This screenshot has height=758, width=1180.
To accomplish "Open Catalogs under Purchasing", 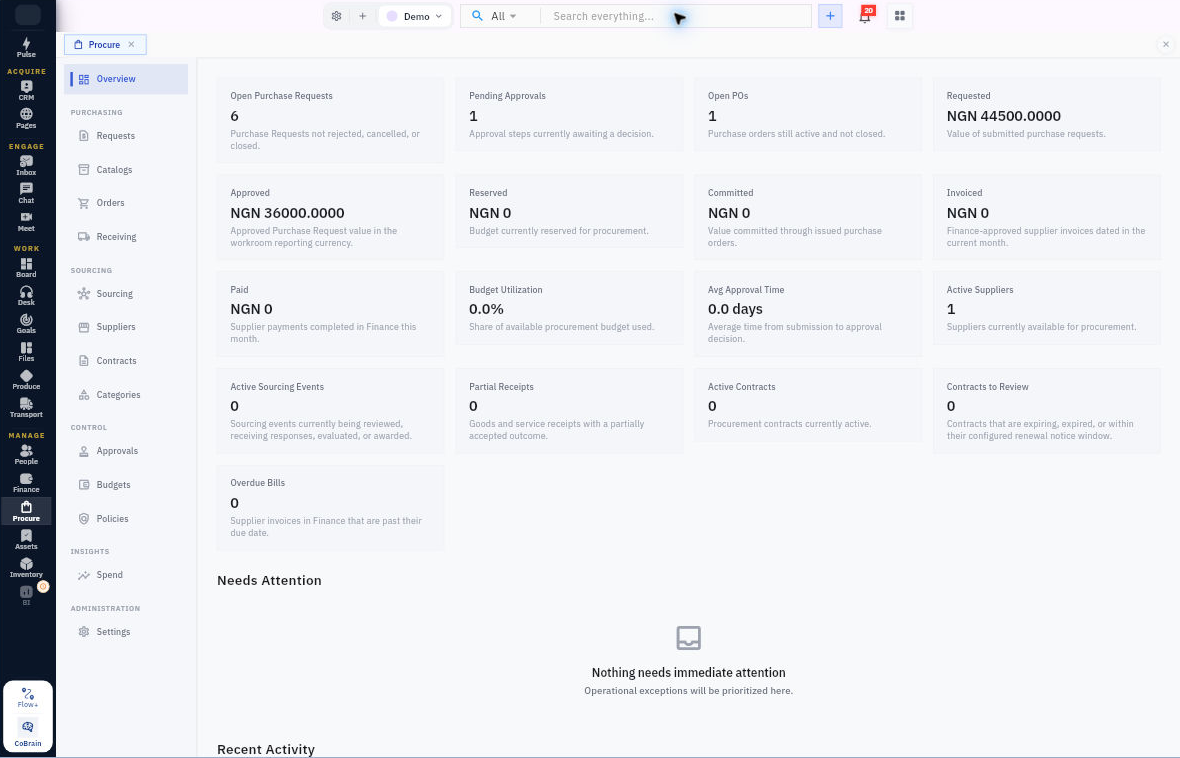I will (x=126, y=169).
